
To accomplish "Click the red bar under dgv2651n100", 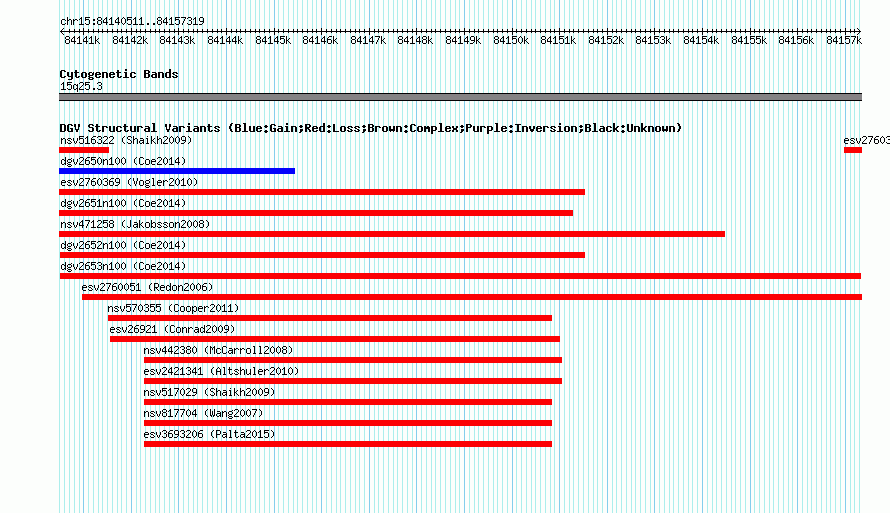I will coord(316,213).
